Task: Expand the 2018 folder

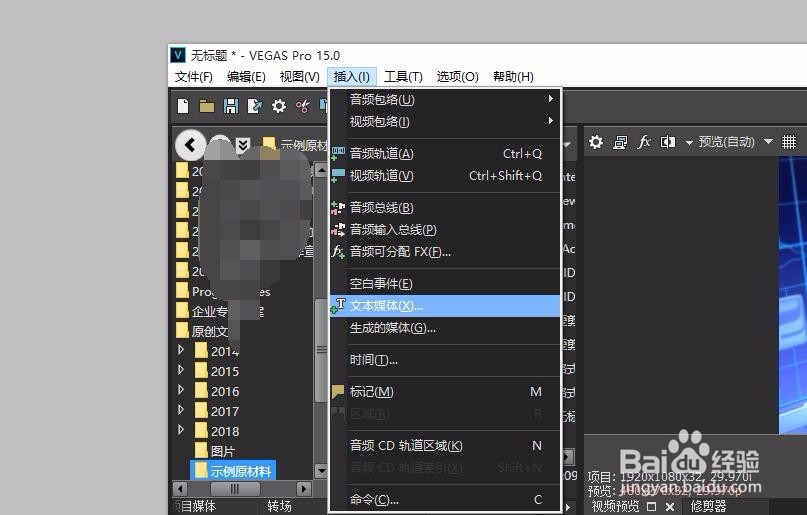Action: click(x=181, y=430)
